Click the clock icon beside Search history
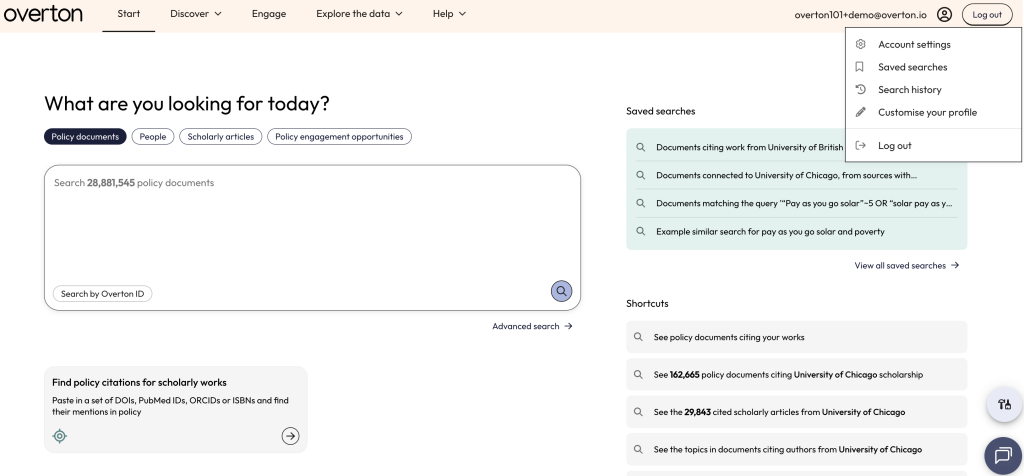 click(861, 89)
